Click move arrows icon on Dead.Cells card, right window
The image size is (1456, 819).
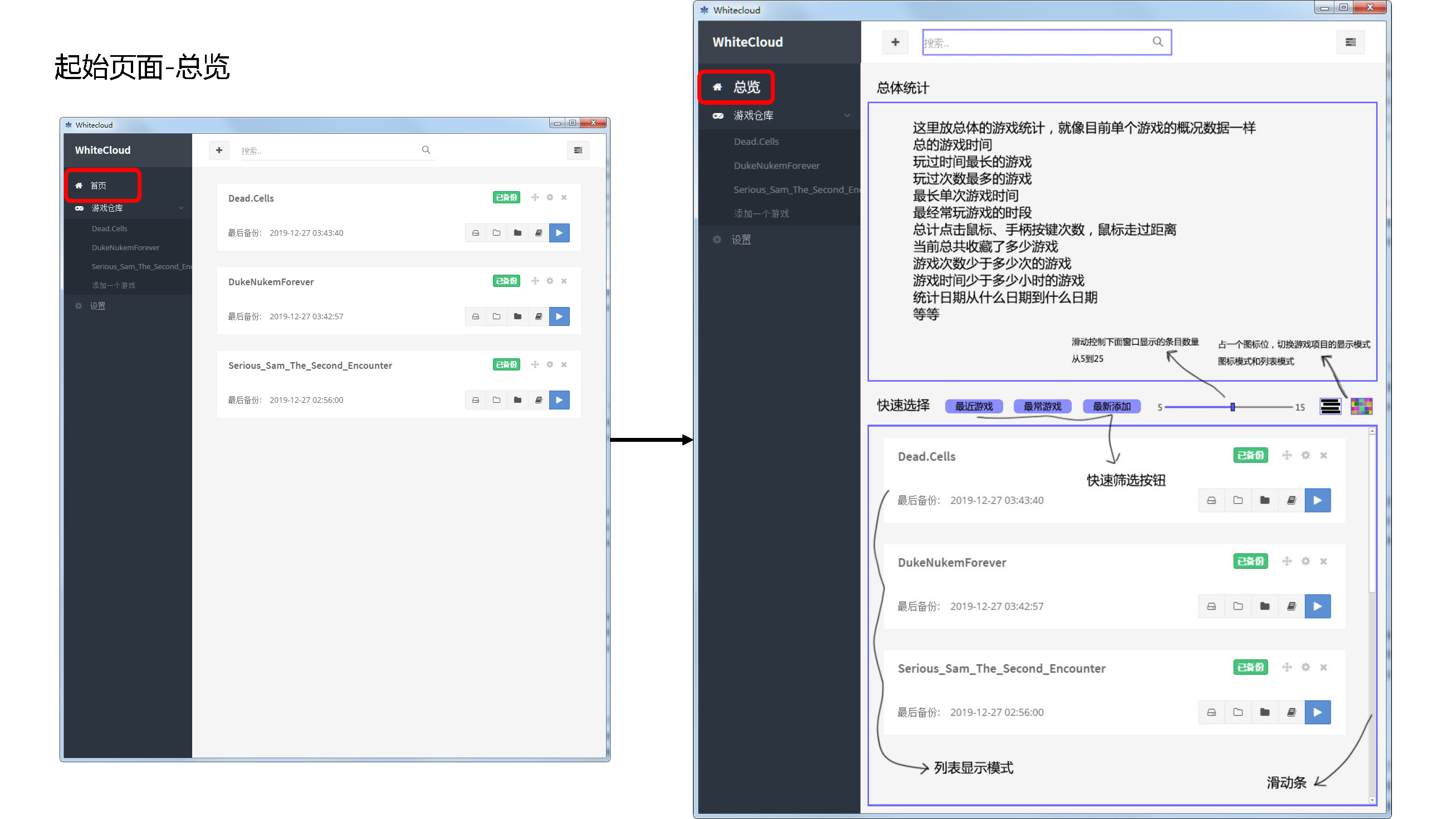pos(1287,456)
